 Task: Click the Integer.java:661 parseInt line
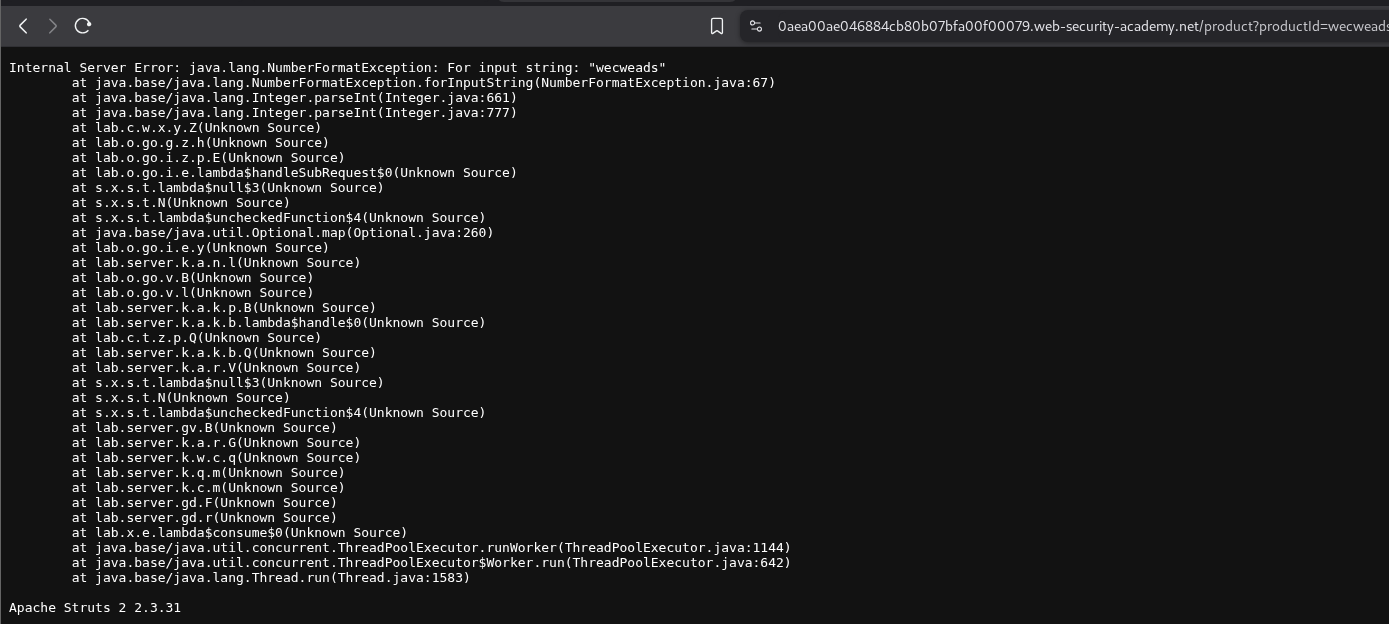294,98
